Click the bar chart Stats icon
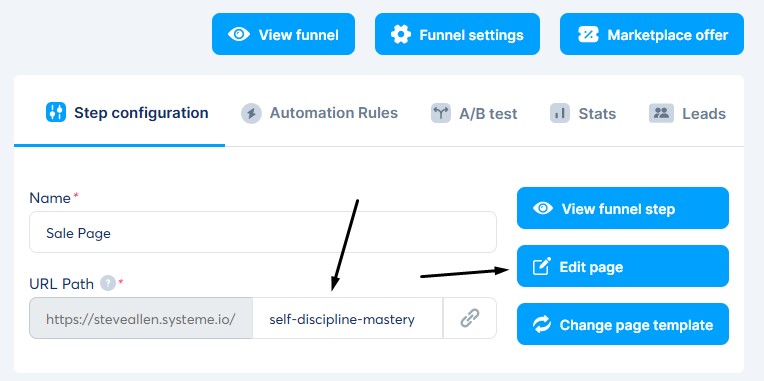Image resolution: width=764 pixels, height=381 pixels. point(560,113)
